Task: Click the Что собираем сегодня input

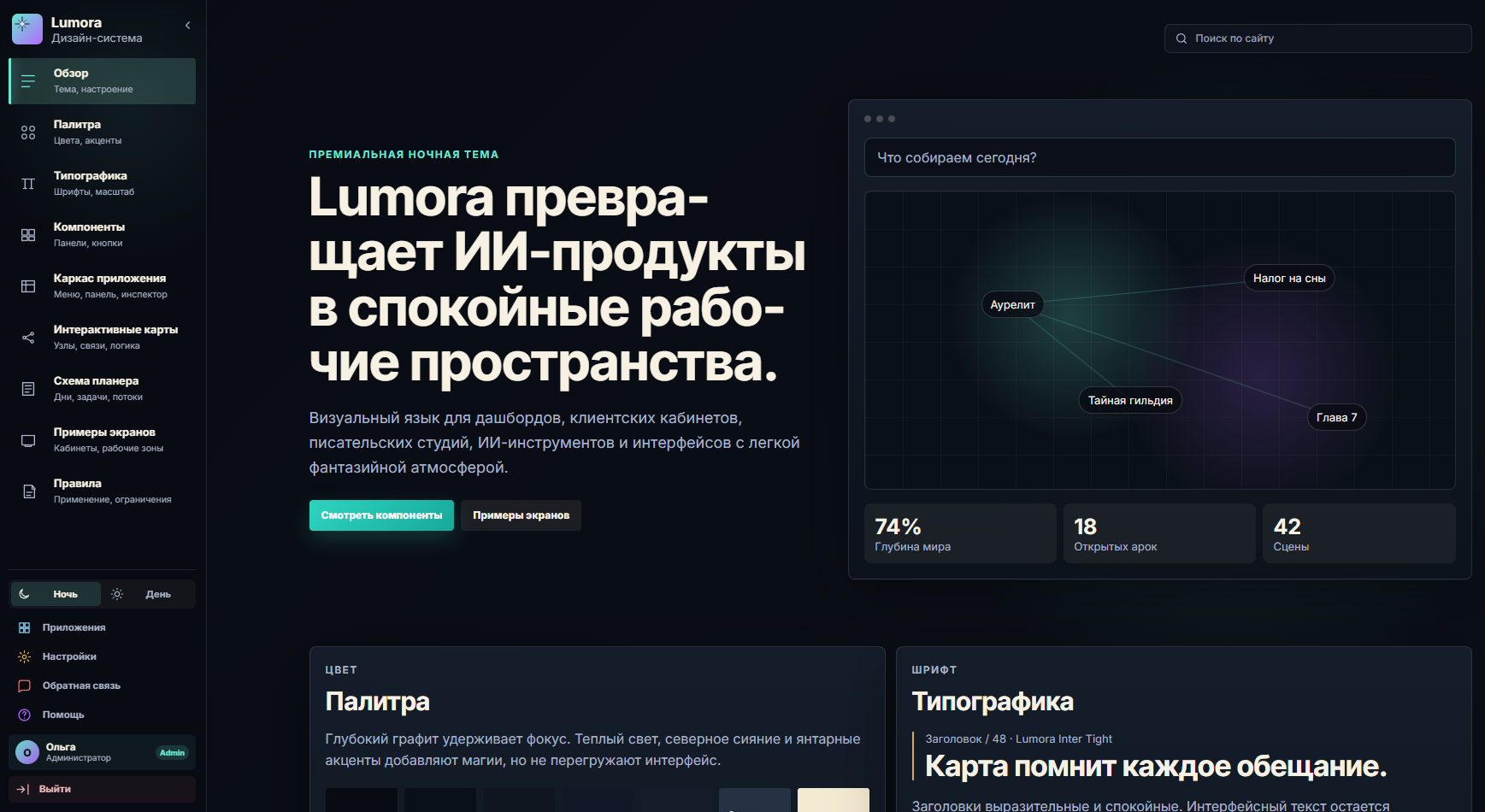Action: pyautogui.click(x=1159, y=157)
